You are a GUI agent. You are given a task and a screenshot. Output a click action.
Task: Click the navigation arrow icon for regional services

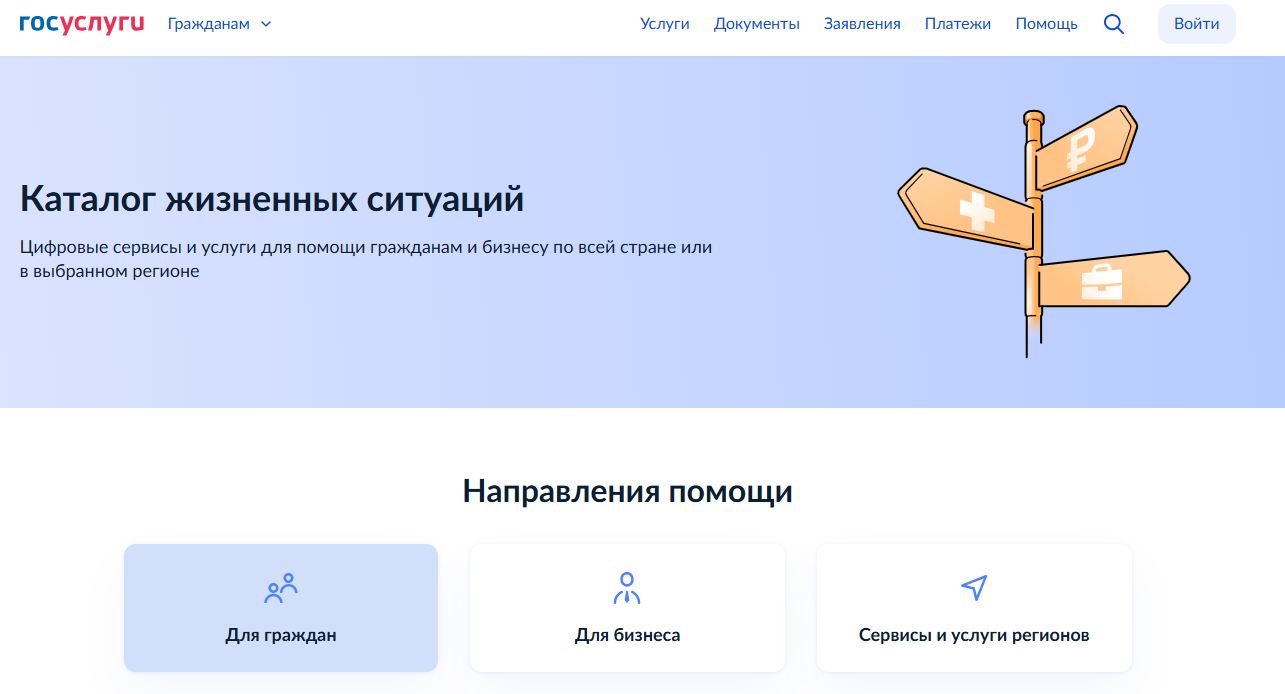(x=974, y=588)
